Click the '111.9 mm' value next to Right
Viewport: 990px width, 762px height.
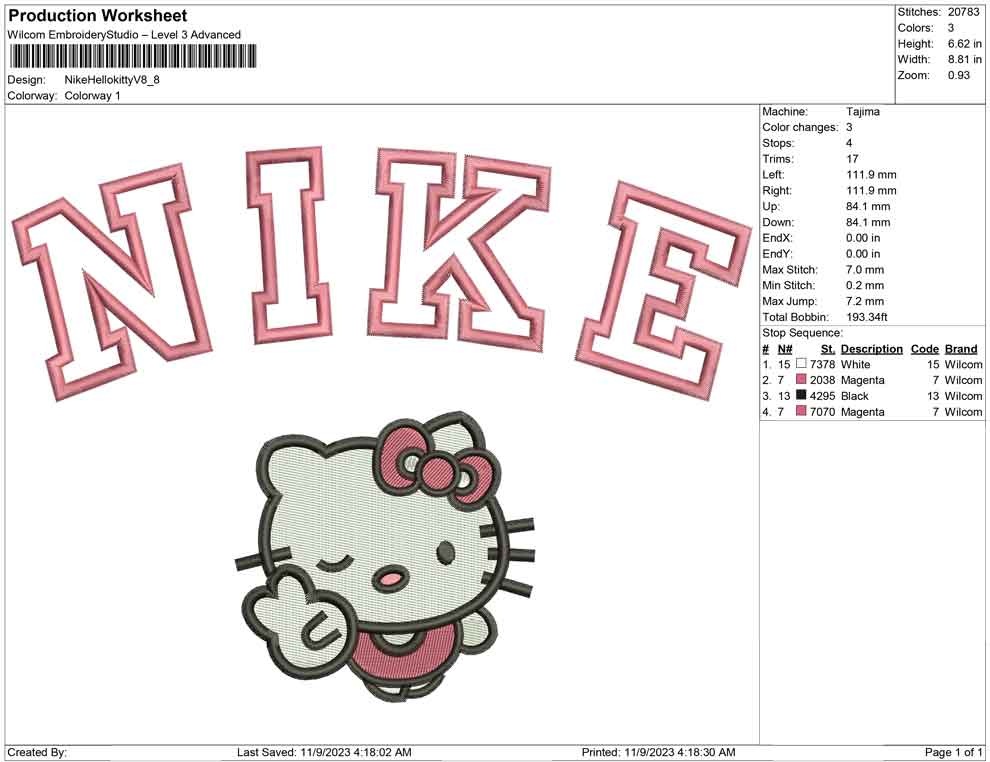tap(871, 190)
